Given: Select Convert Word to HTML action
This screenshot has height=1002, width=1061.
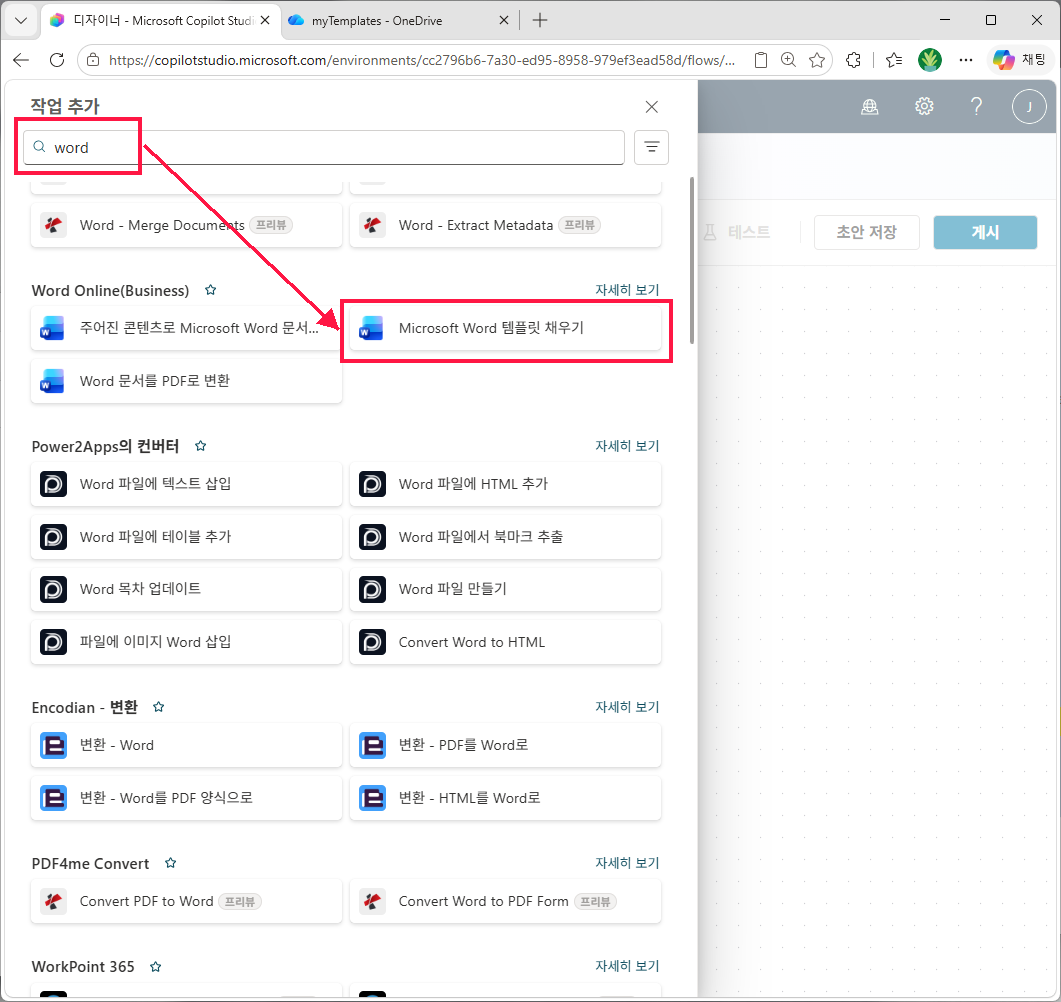Looking at the screenshot, I should click(x=505, y=642).
